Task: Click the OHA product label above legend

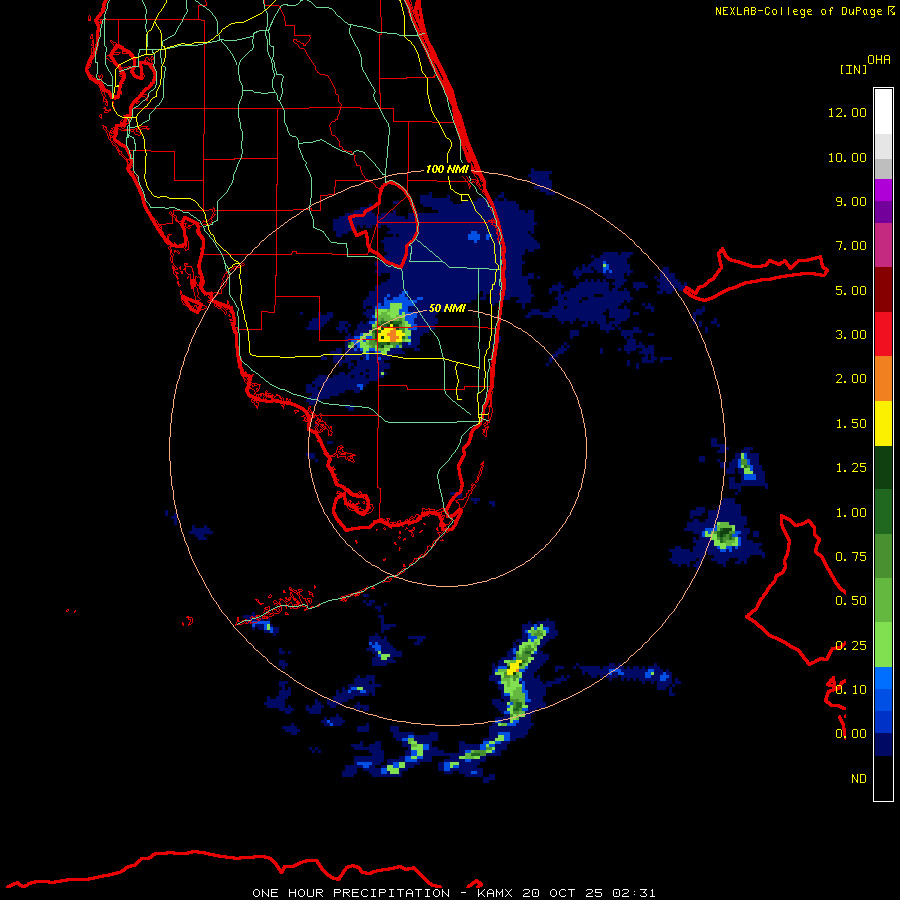Action: pyautogui.click(x=878, y=60)
